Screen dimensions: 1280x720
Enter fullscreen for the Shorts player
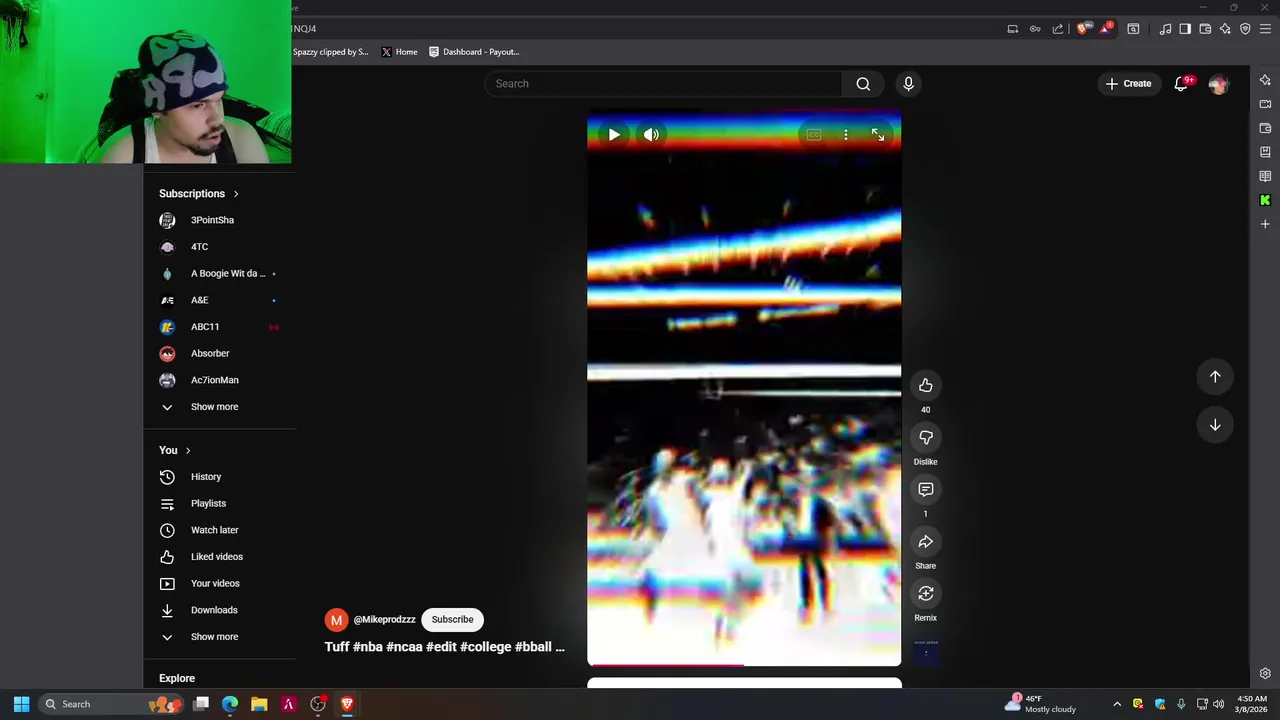pos(878,135)
